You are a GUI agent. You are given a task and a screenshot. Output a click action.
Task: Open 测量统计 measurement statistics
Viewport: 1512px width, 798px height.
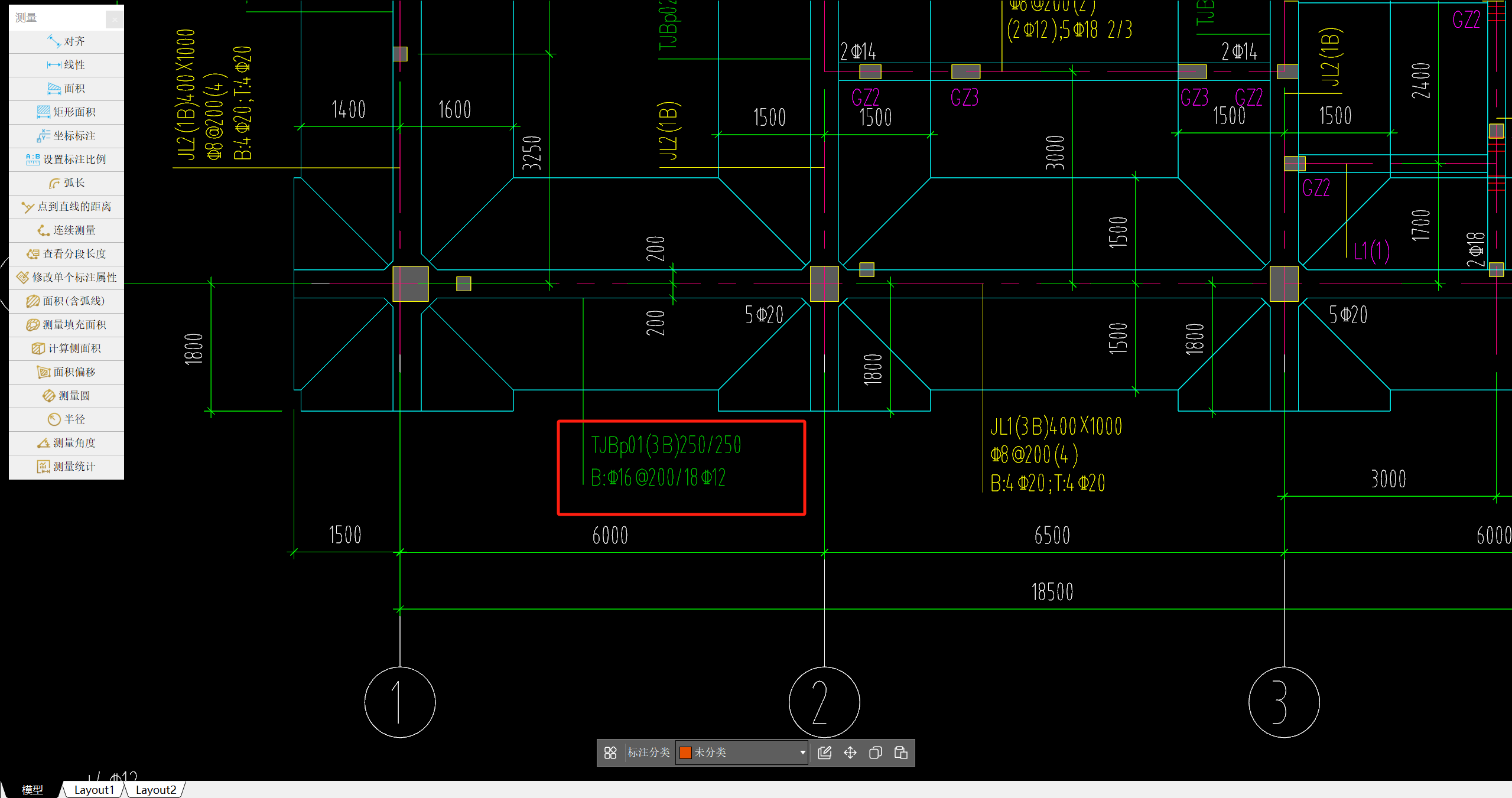[x=66, y=467]
